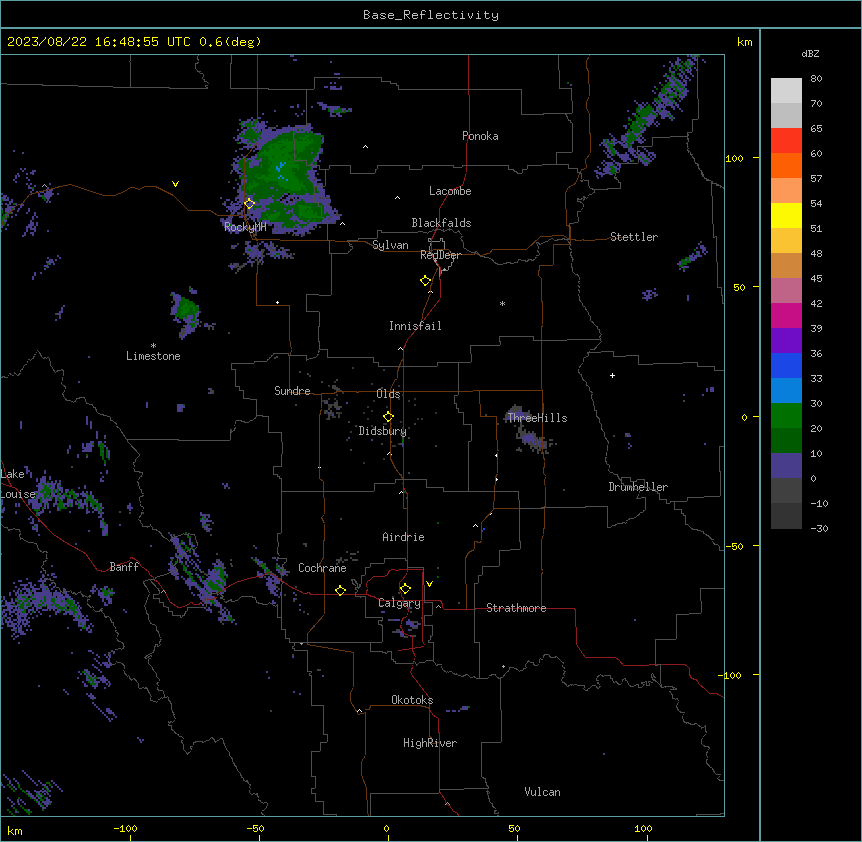Click the Didsbury label
862x842 pixels.
click(x=383, y=431)
